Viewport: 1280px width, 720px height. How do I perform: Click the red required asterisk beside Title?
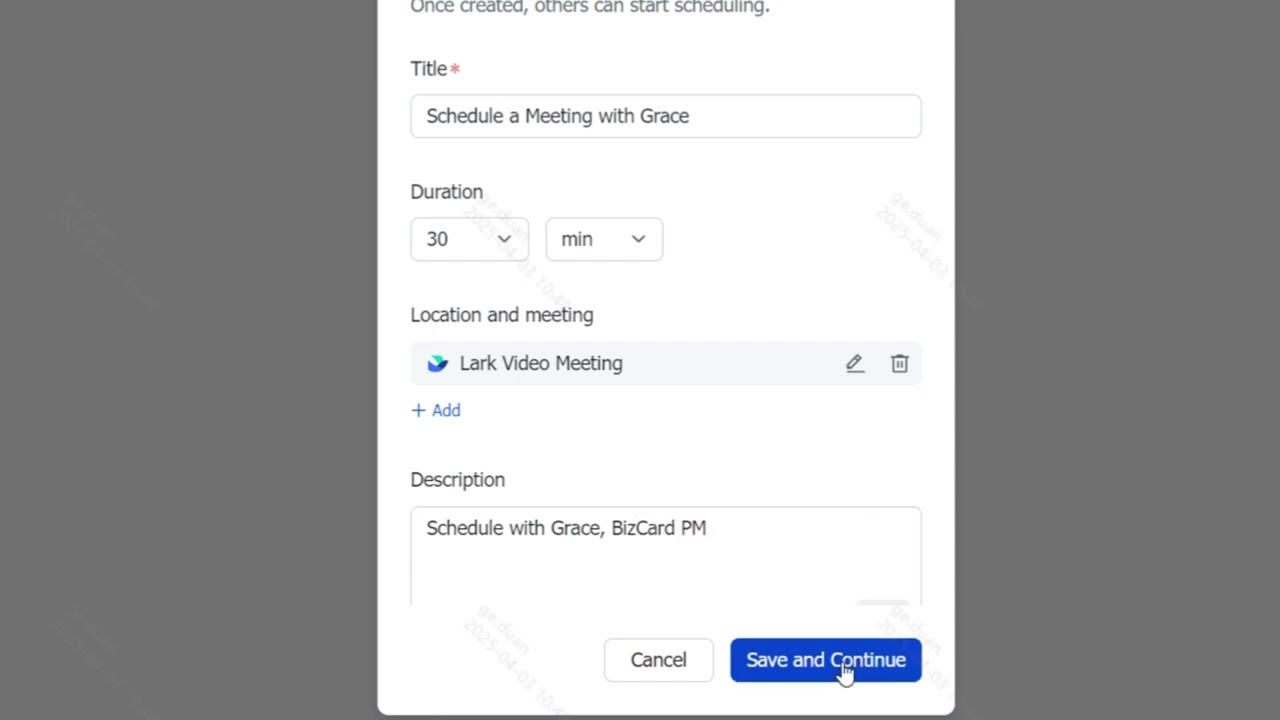455,69
